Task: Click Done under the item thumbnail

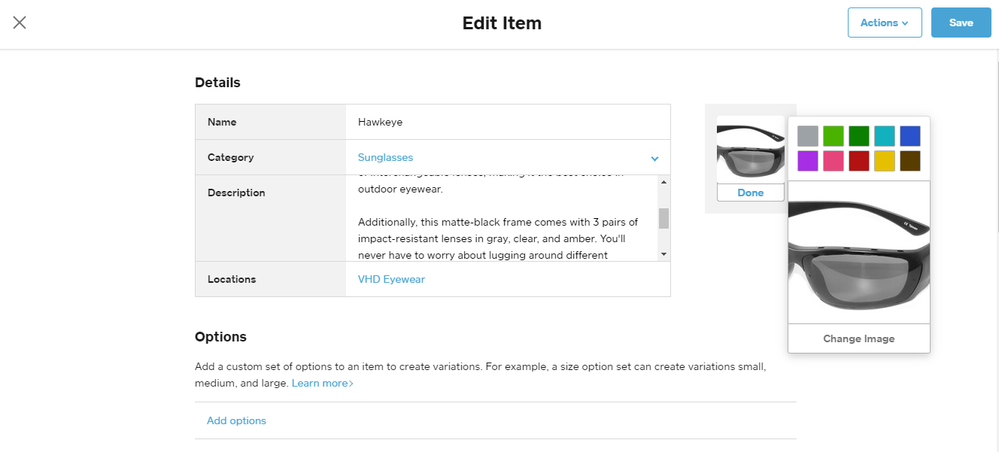Action: [750, 193]
